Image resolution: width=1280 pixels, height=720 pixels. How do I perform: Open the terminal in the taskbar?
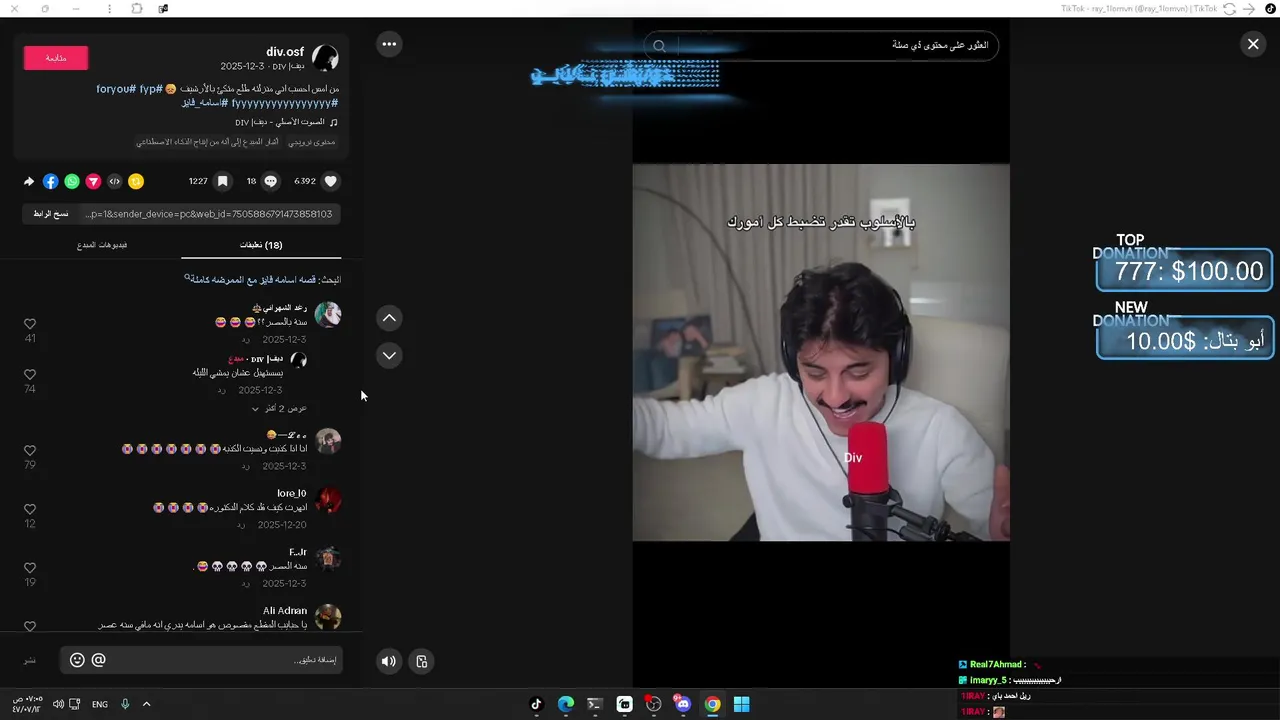coord(595,704)
